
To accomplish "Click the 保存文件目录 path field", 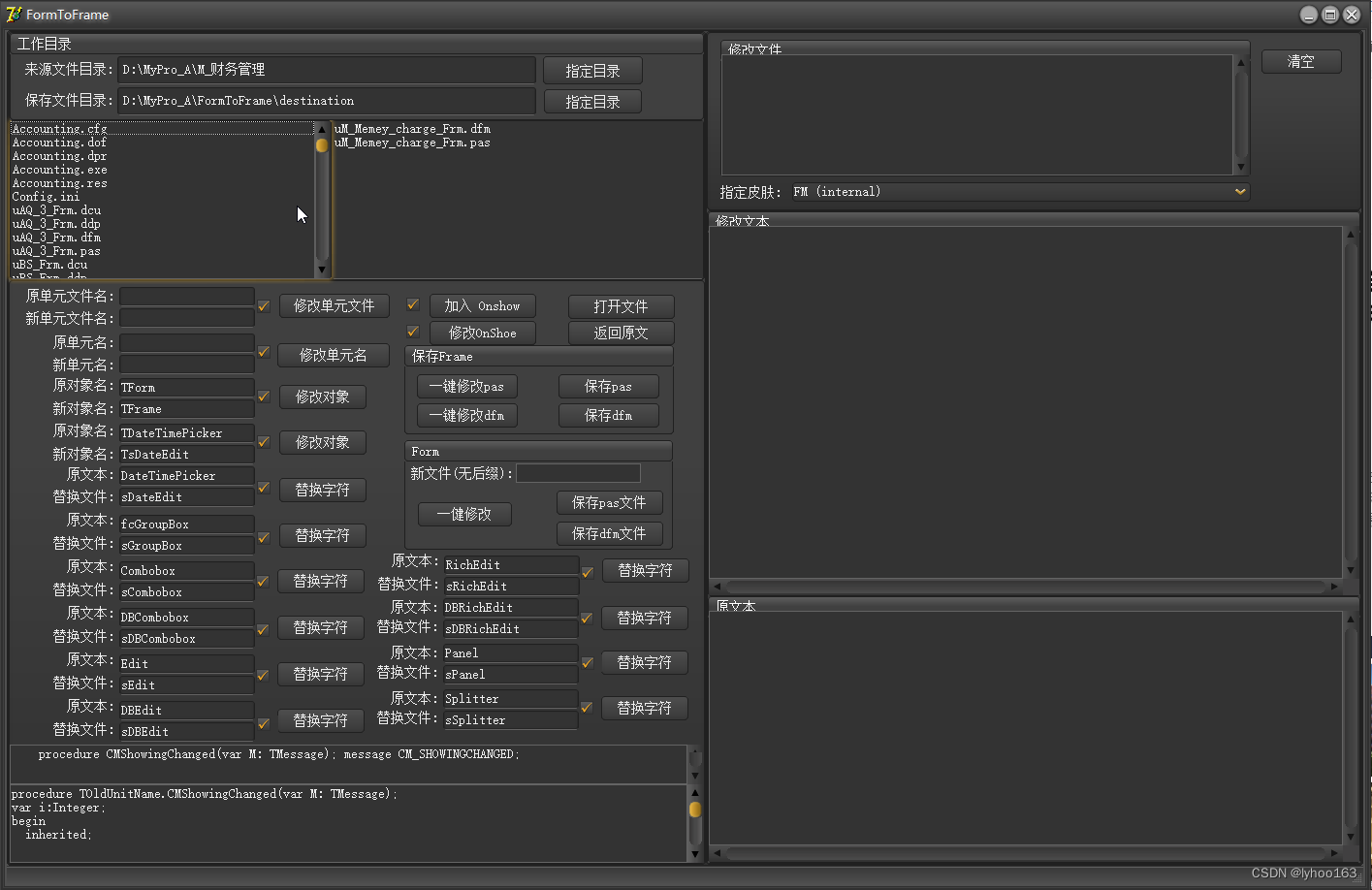I will tap(327, 101).
